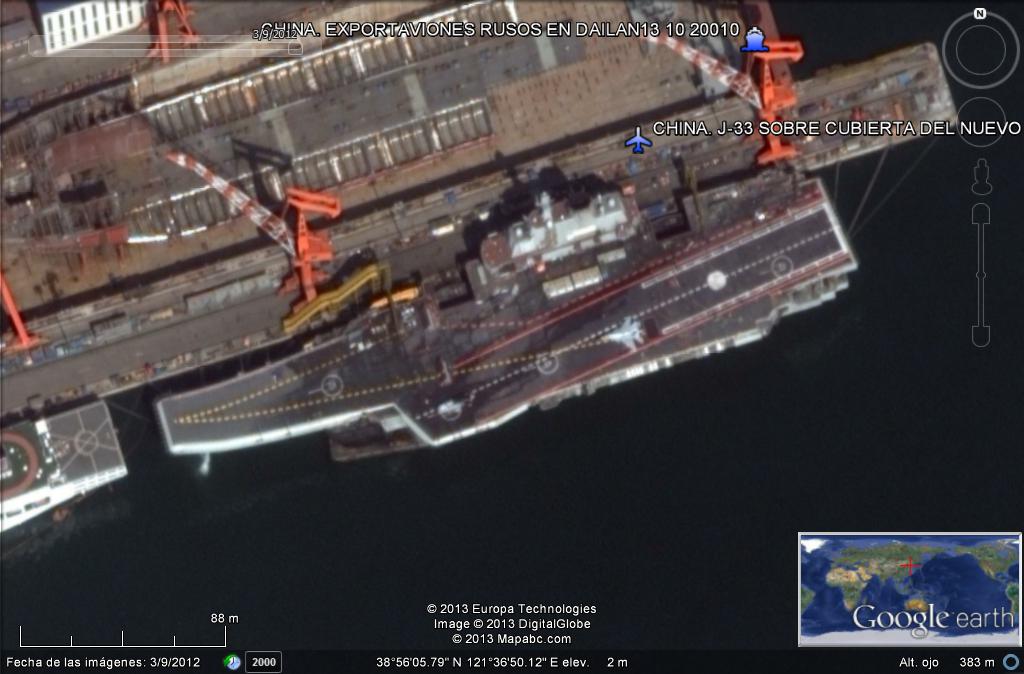Click the move joystick circle control
Image resolution: width=1024 pixels, height=674 pixels.
tap(980, 121)
